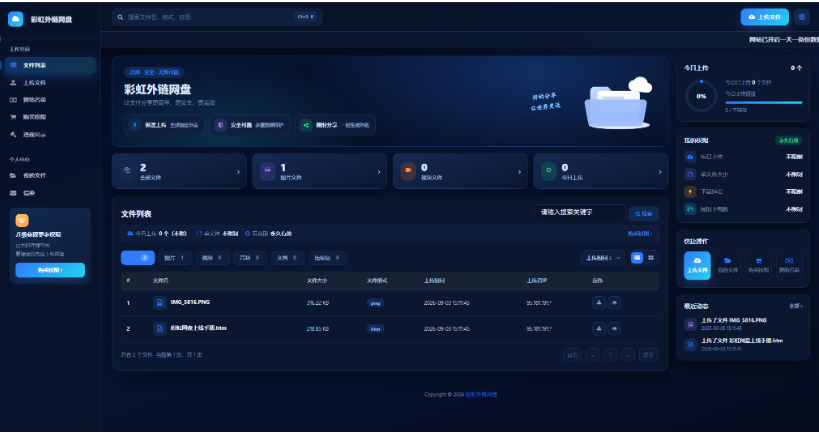Go to the last page in pagination
This screenshot has width=819, height=434.
pyautogui.click(x=648, y=355)
